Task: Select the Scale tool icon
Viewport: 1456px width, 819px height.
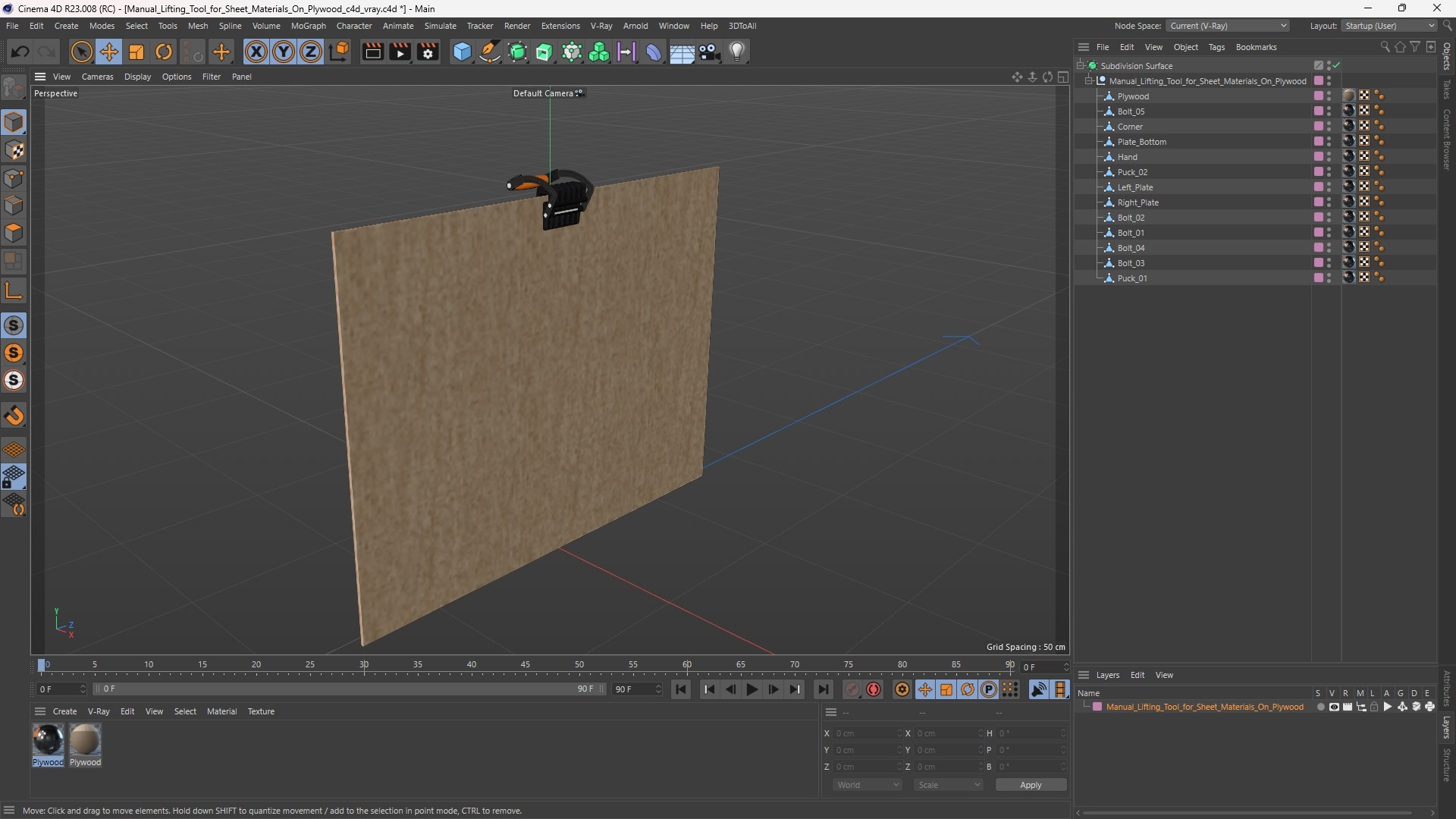Action: coord(136,52)
